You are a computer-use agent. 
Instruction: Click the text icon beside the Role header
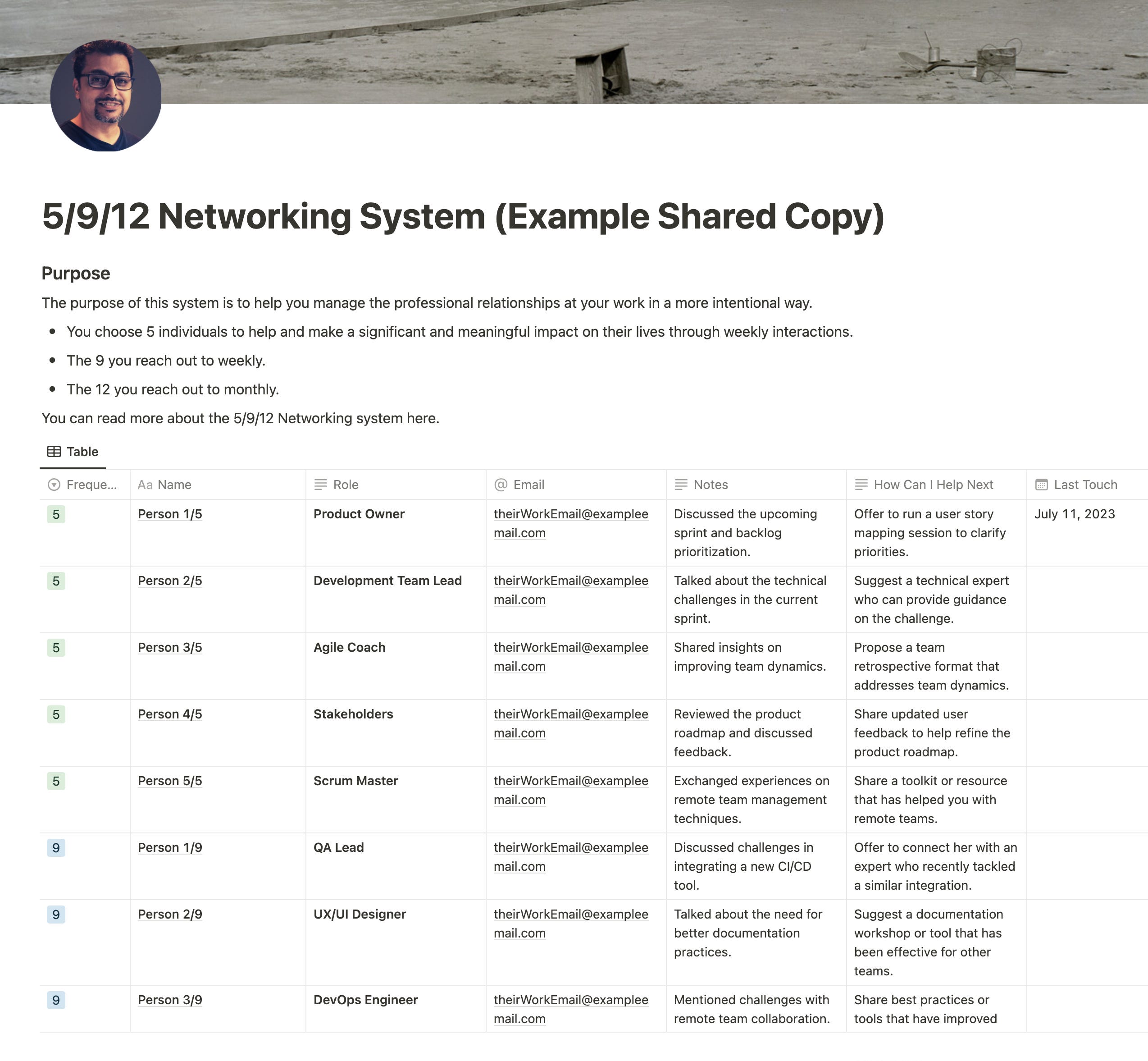click(x=320, y=485)
